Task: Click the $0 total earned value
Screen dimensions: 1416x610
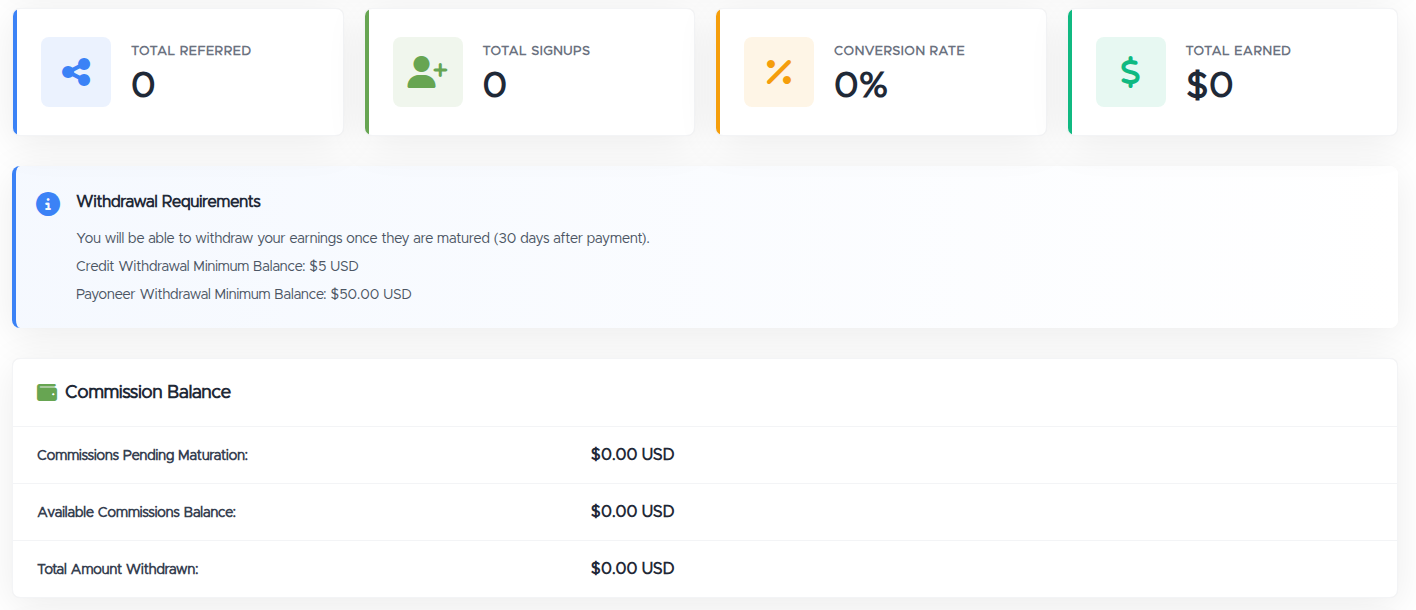Action: (x=1210, y=86)
